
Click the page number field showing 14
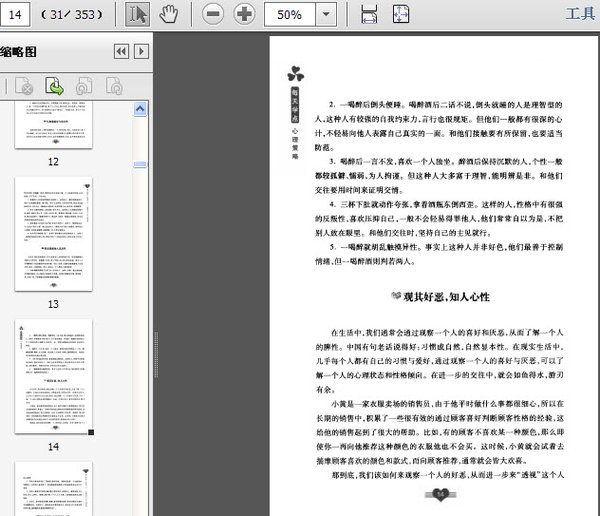pyautogui.click(x=15, y=15)
